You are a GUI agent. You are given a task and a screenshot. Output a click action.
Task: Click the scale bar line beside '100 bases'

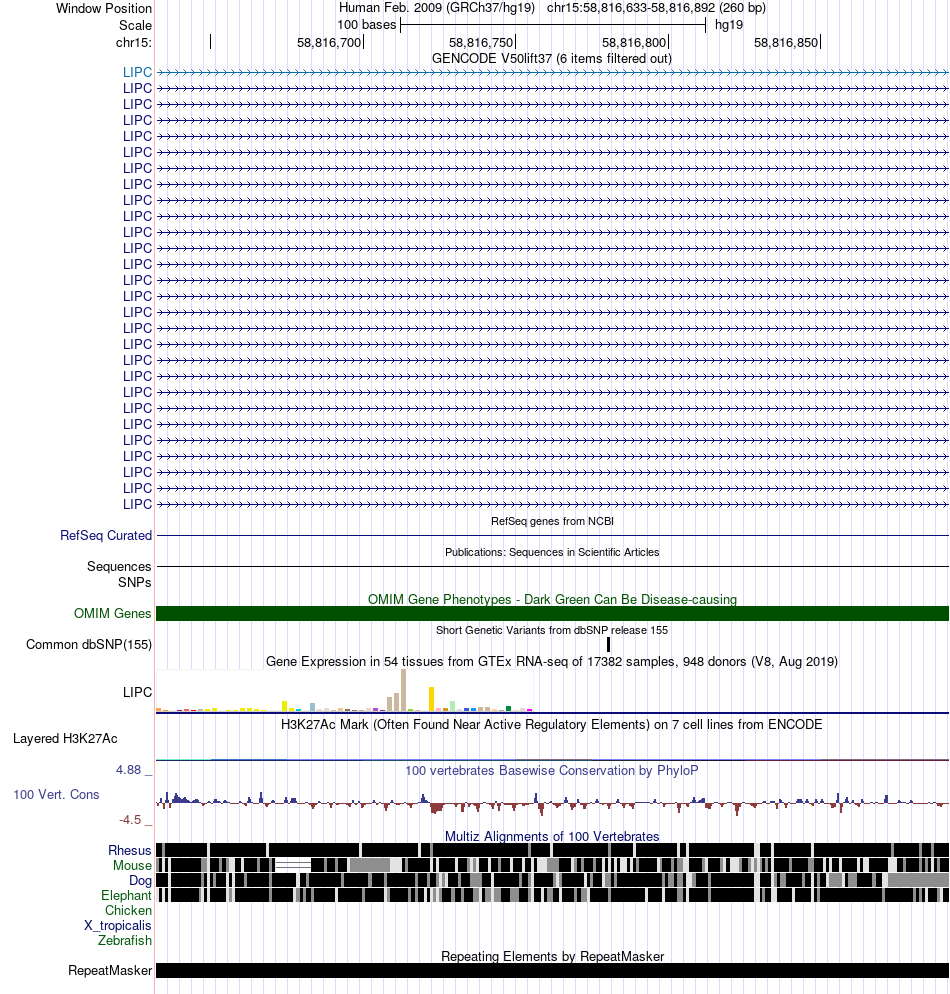click(x=553, y=25)
